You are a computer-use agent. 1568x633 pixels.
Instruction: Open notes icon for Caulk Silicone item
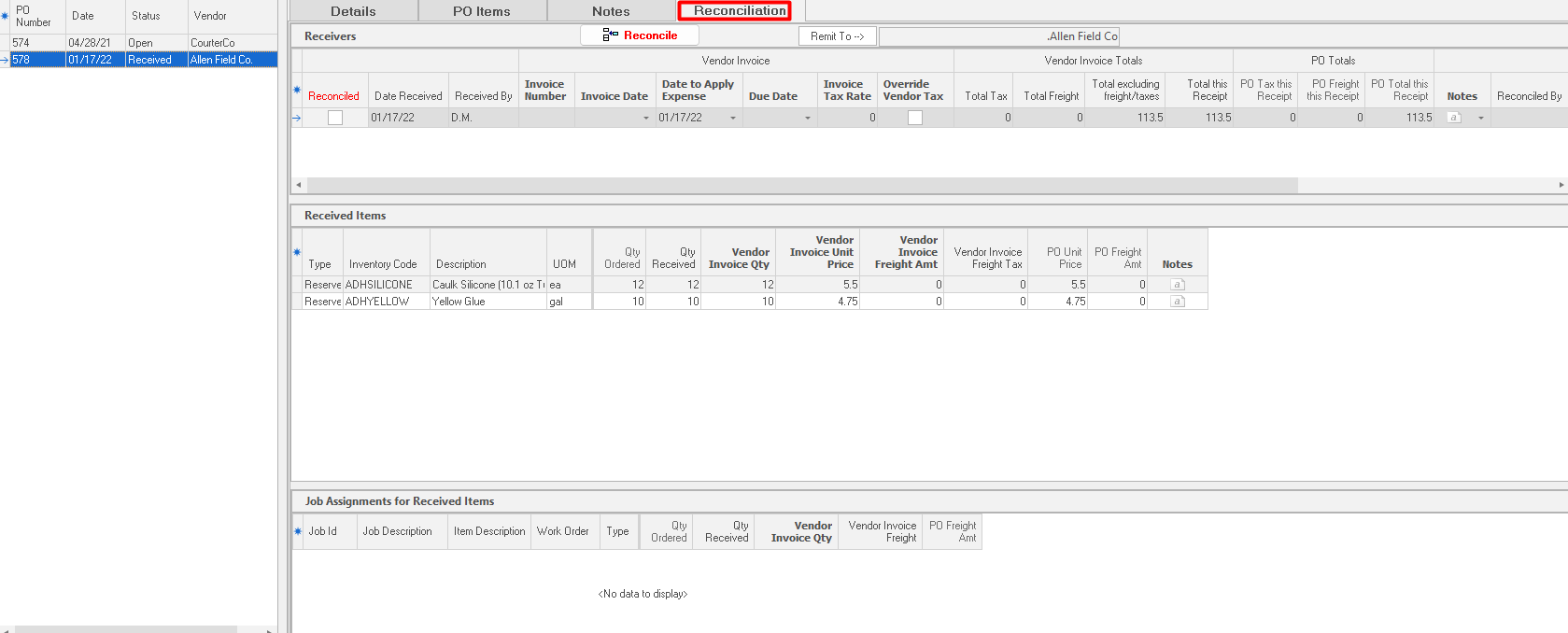pos(1177,285)
